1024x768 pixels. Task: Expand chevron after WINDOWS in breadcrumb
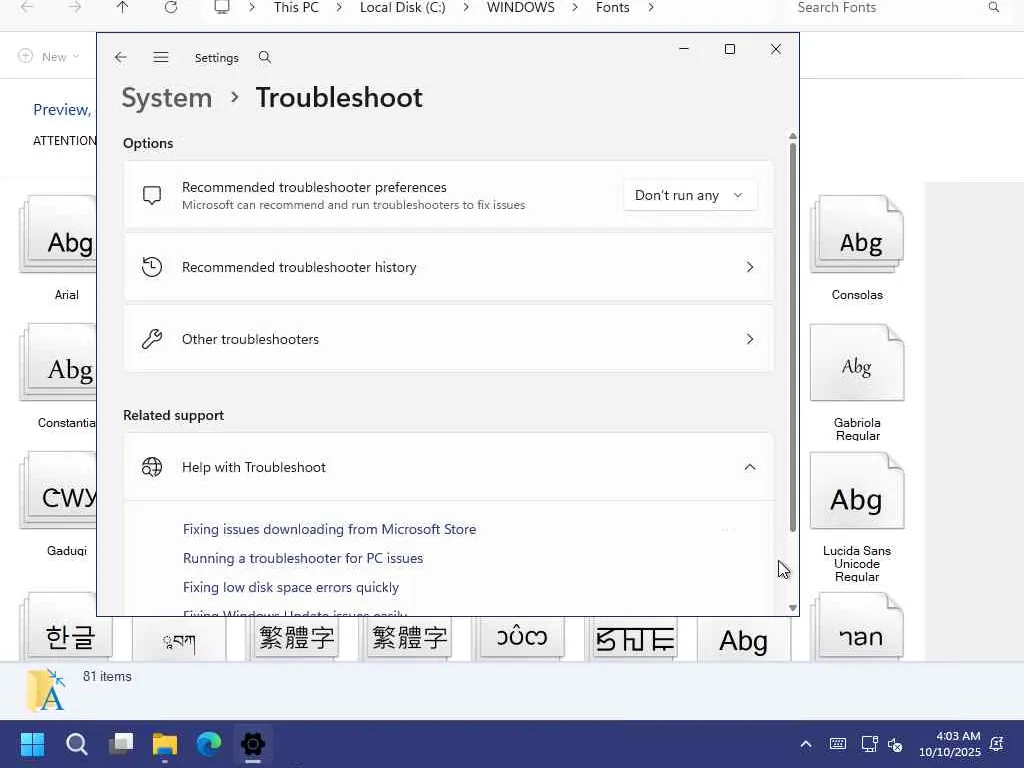point(575,7)
